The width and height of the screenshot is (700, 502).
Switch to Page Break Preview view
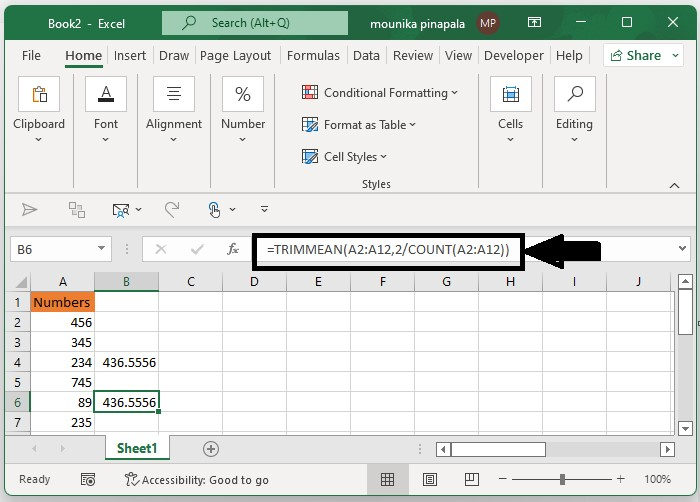click(471, 480)
